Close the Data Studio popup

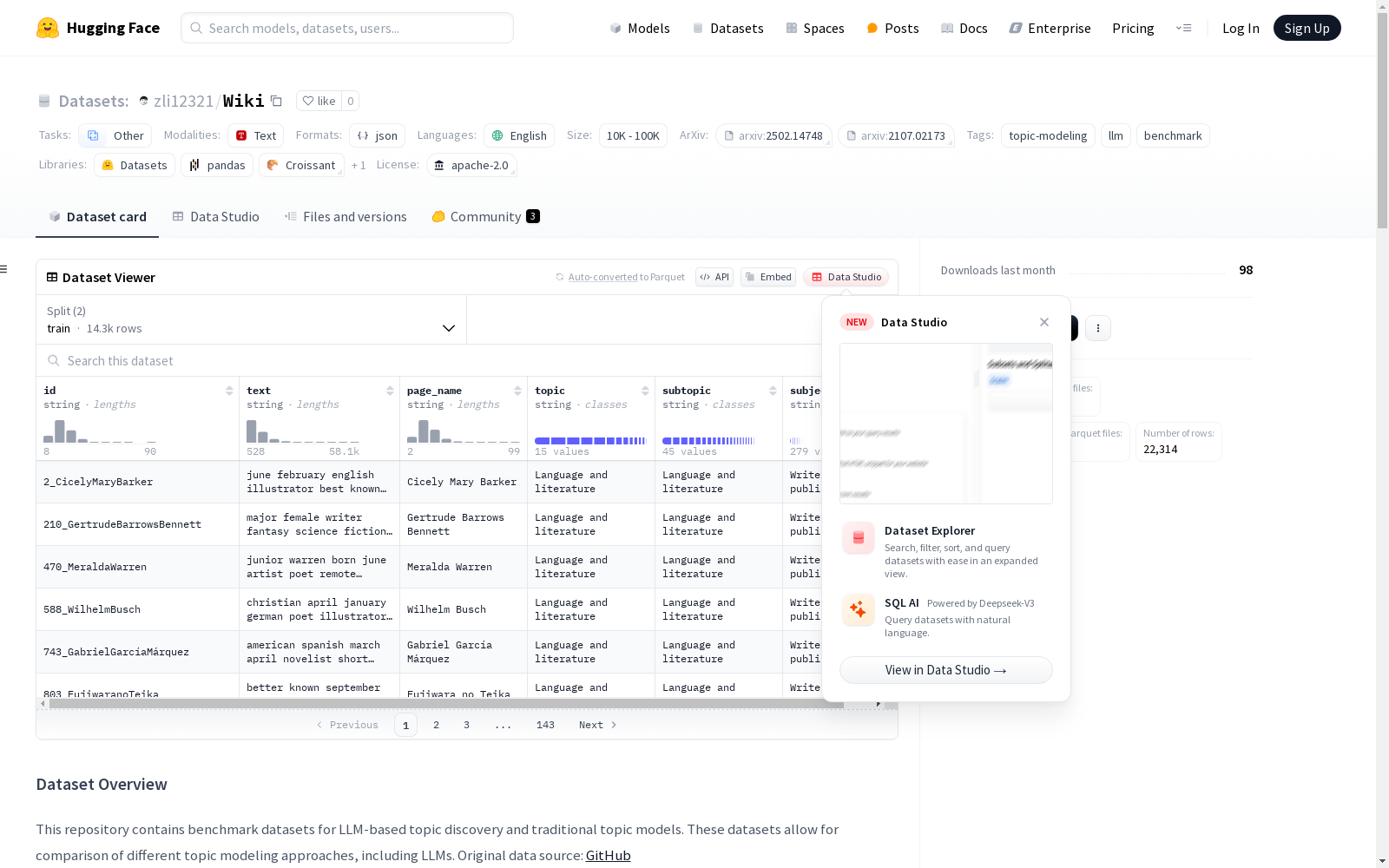point(1044,322)
